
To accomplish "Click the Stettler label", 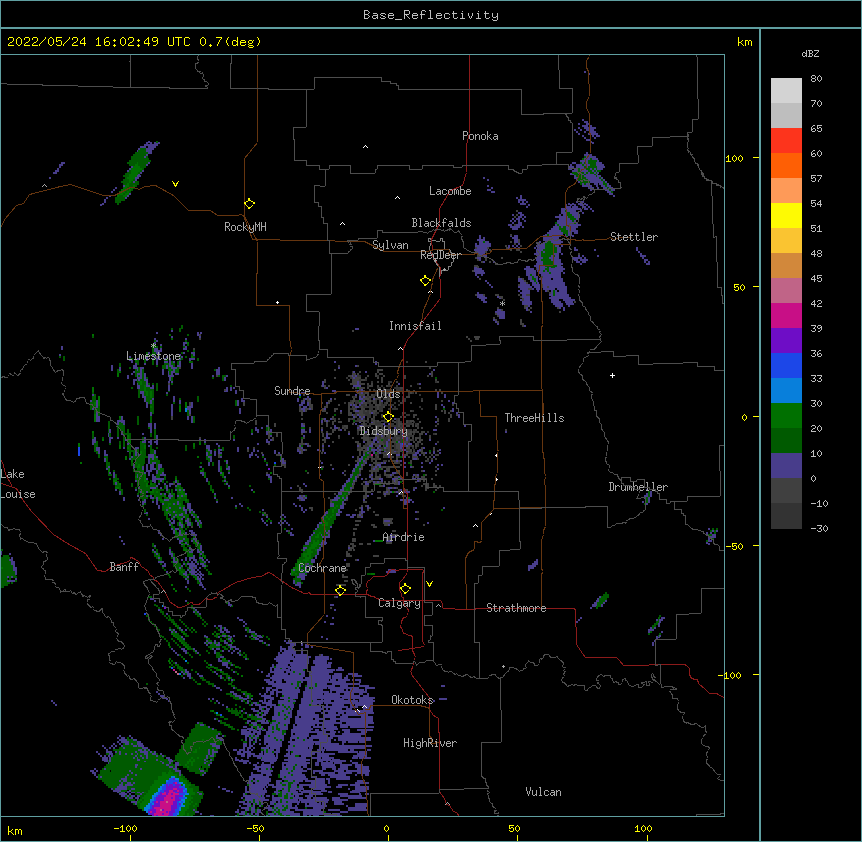I will tap(634, 237).
